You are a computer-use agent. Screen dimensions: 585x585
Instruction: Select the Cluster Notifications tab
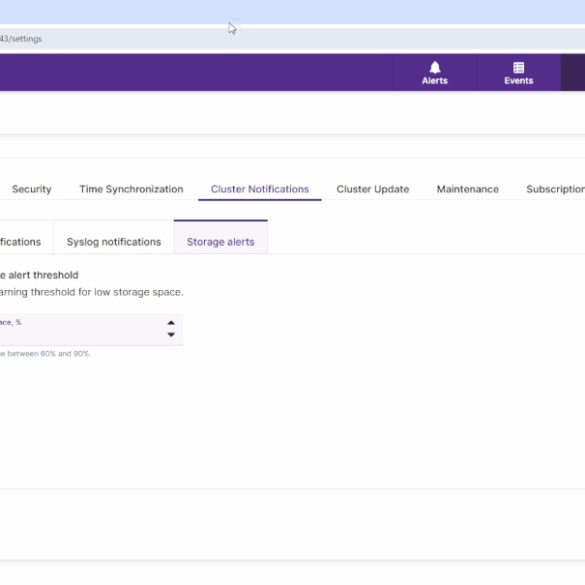(x=260, y=189)
